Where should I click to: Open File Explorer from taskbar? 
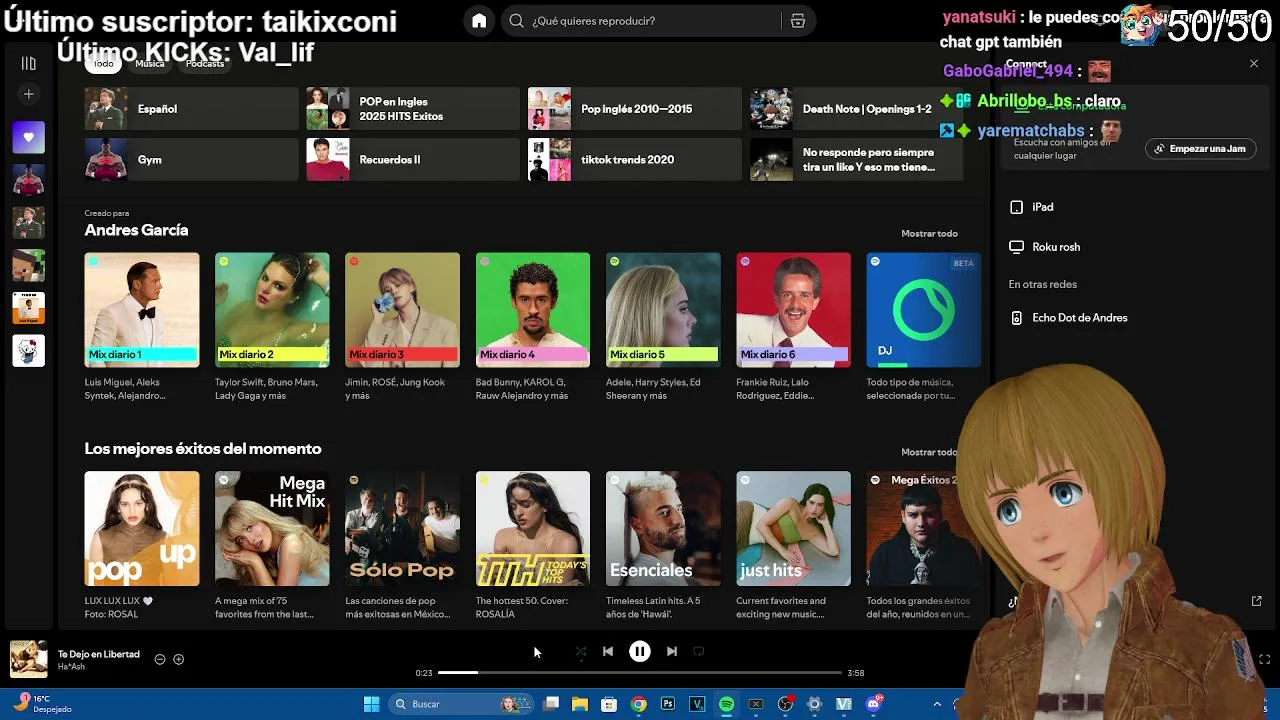(580, 704)
